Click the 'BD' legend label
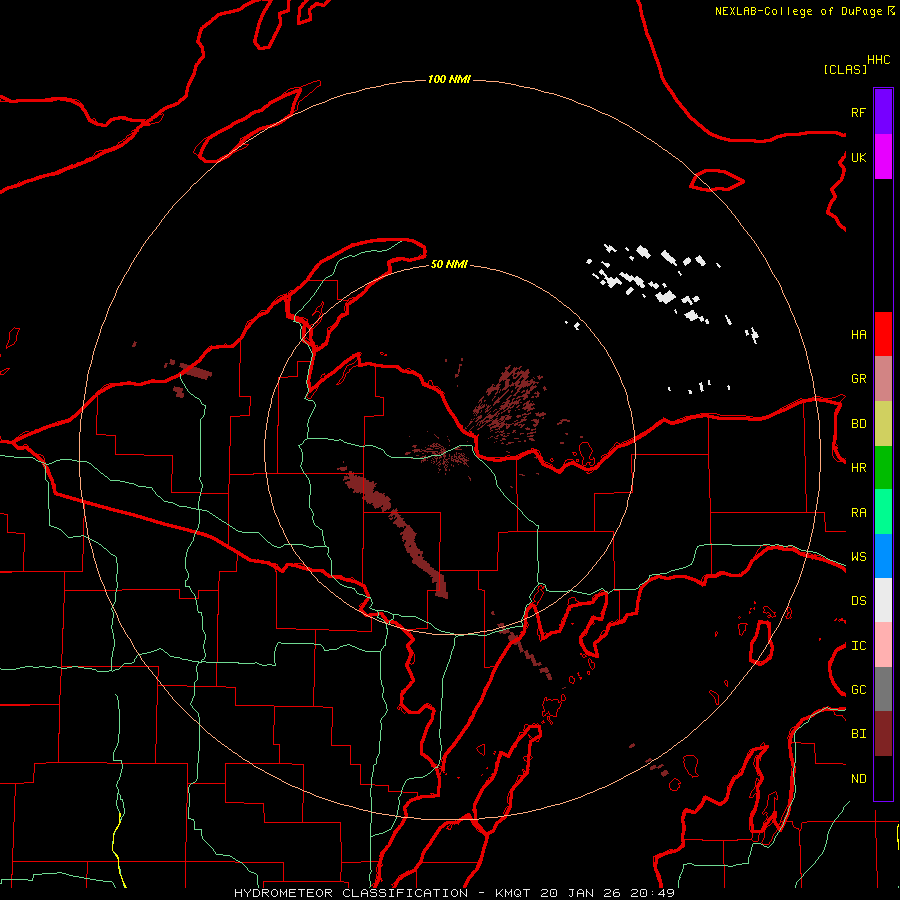 [859, 424]
